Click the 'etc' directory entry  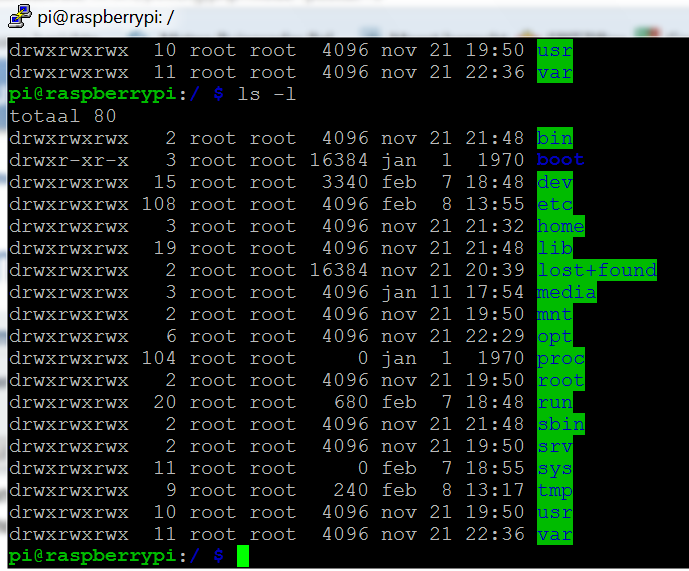click(555, 204)
